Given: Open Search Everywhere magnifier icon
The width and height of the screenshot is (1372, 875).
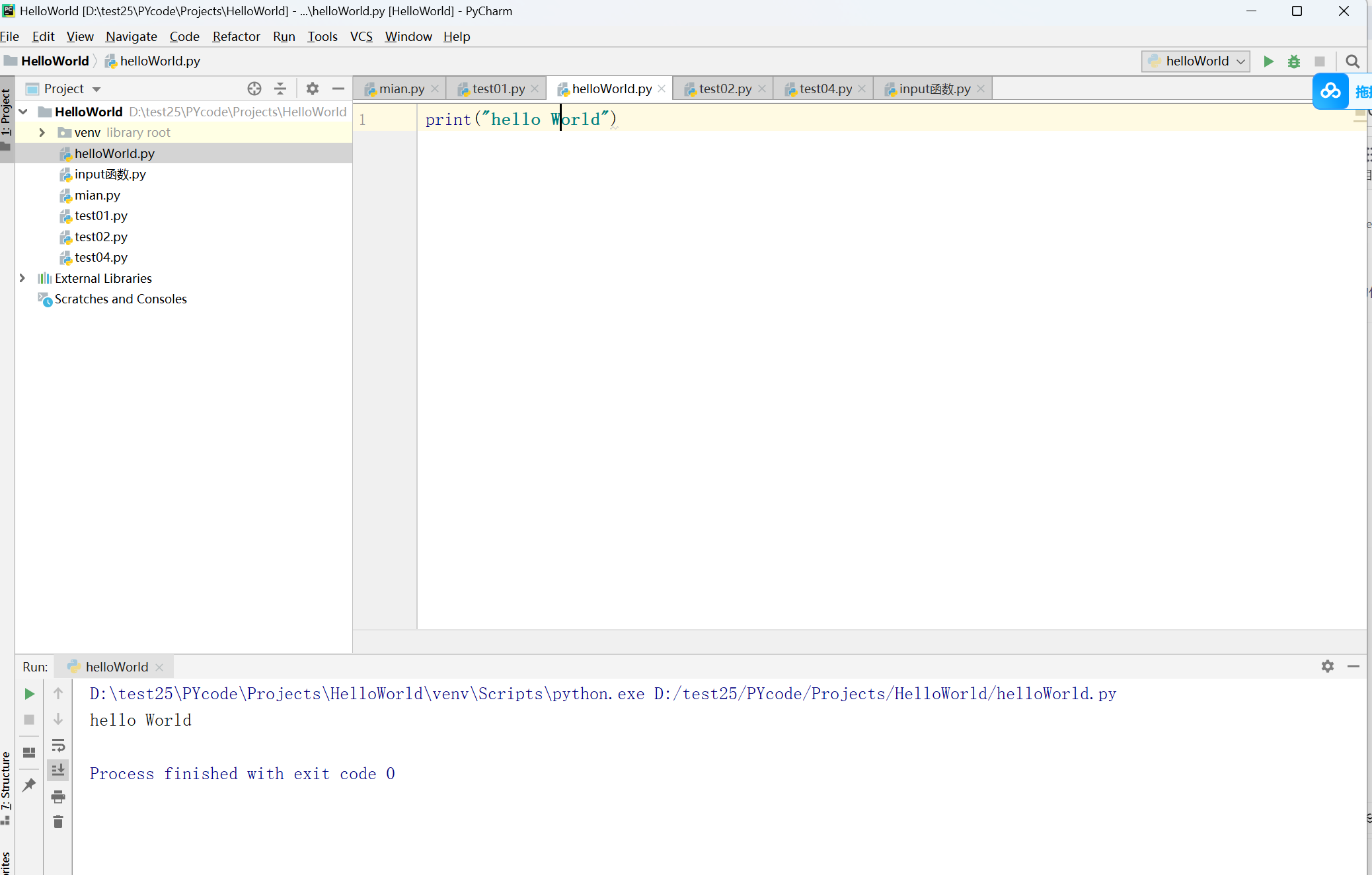Looking at the screenshot, I should [1352, 61].
